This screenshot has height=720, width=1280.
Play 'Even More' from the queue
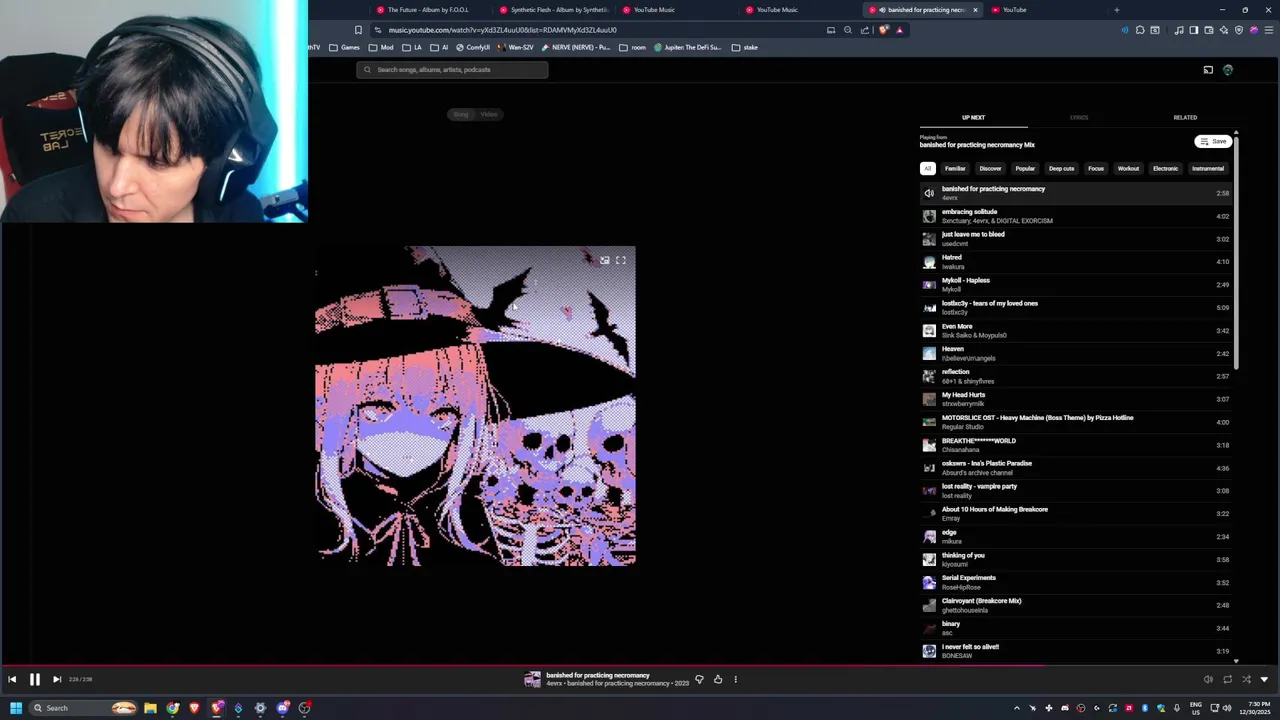pos(1077,331)
